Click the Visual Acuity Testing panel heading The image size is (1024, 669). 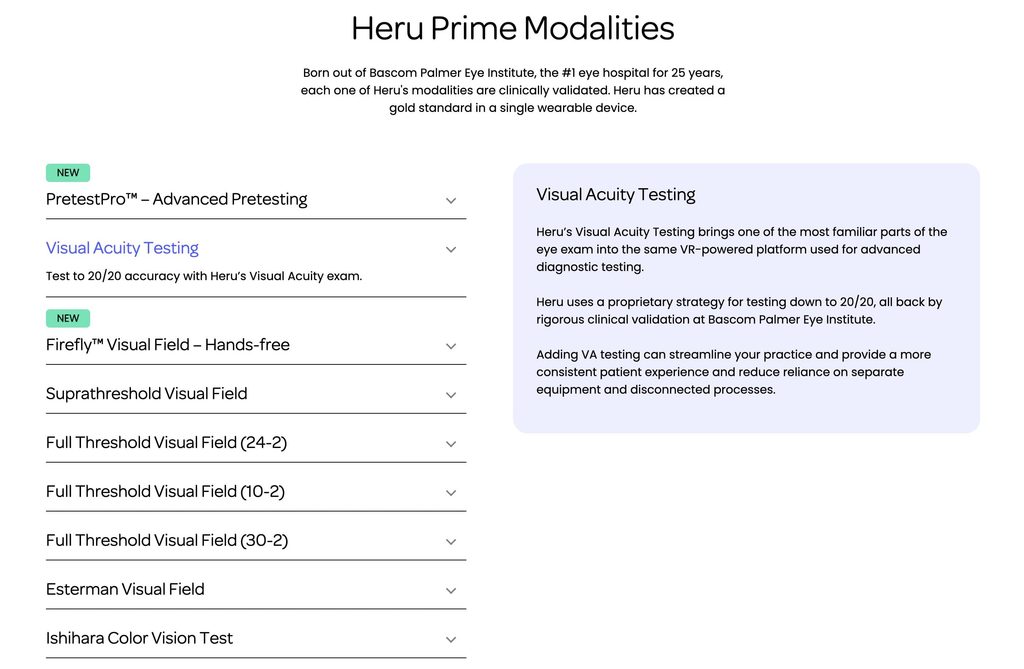tap(616, 195)
